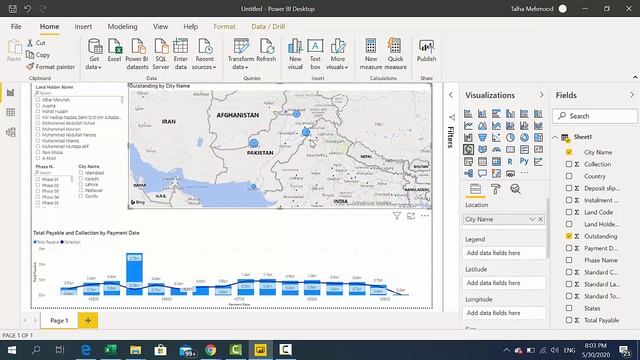Viewport: 640px width, 360px height.
Task: Add a new page with the plus button
Action: (88, 320)
